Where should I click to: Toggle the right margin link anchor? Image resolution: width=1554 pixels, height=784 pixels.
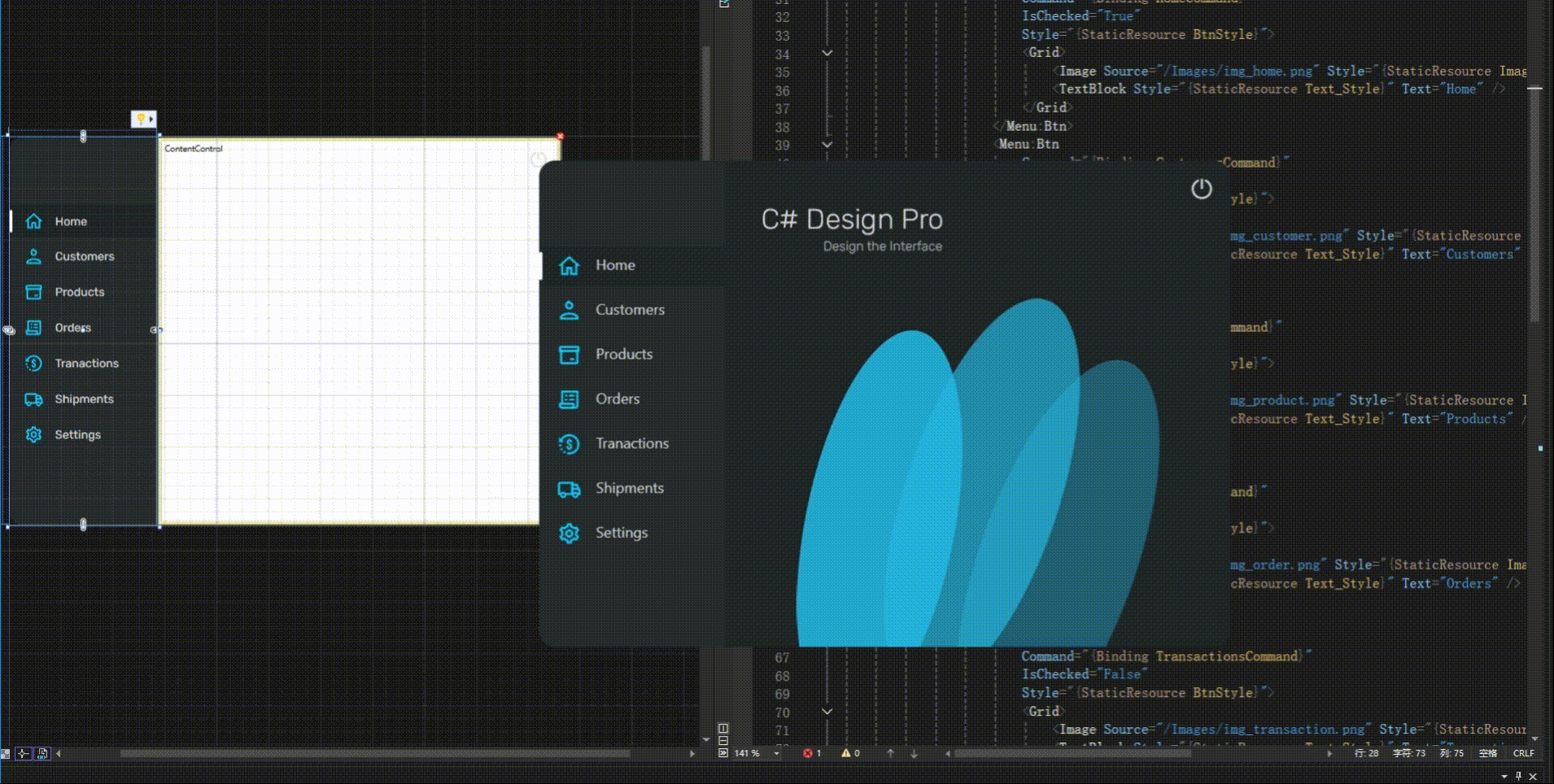click(x=156, y=330)
